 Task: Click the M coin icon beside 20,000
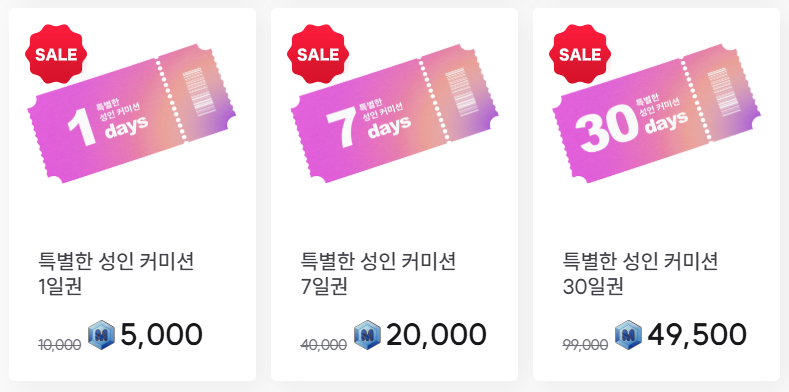pos(367,335)
